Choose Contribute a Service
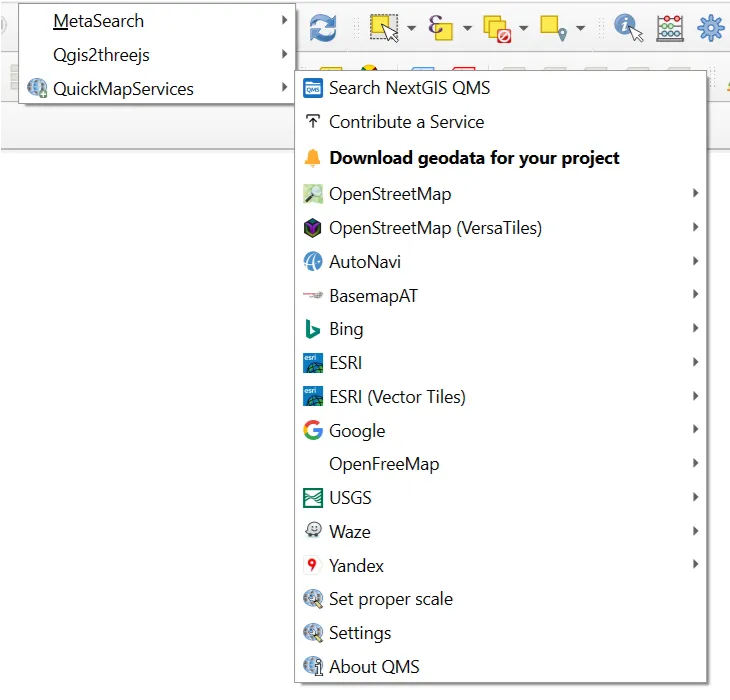The height and width of the screenshot is (700, 730). point(501,122)
